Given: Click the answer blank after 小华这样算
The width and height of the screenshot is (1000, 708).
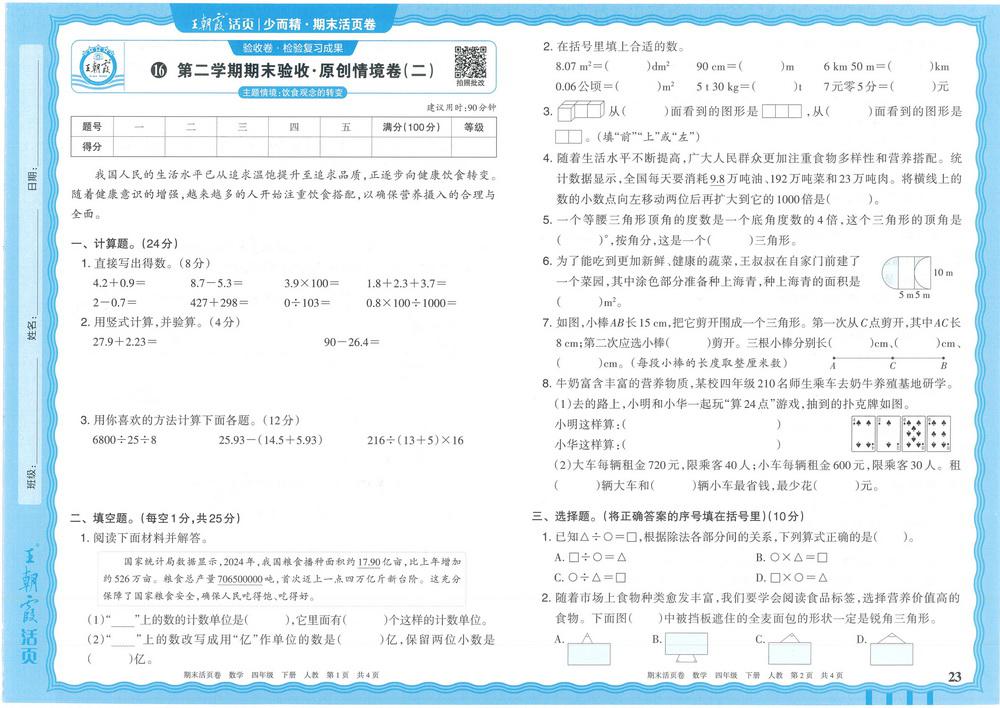Looking at the screenshot, I should click(x=701, y=445).
